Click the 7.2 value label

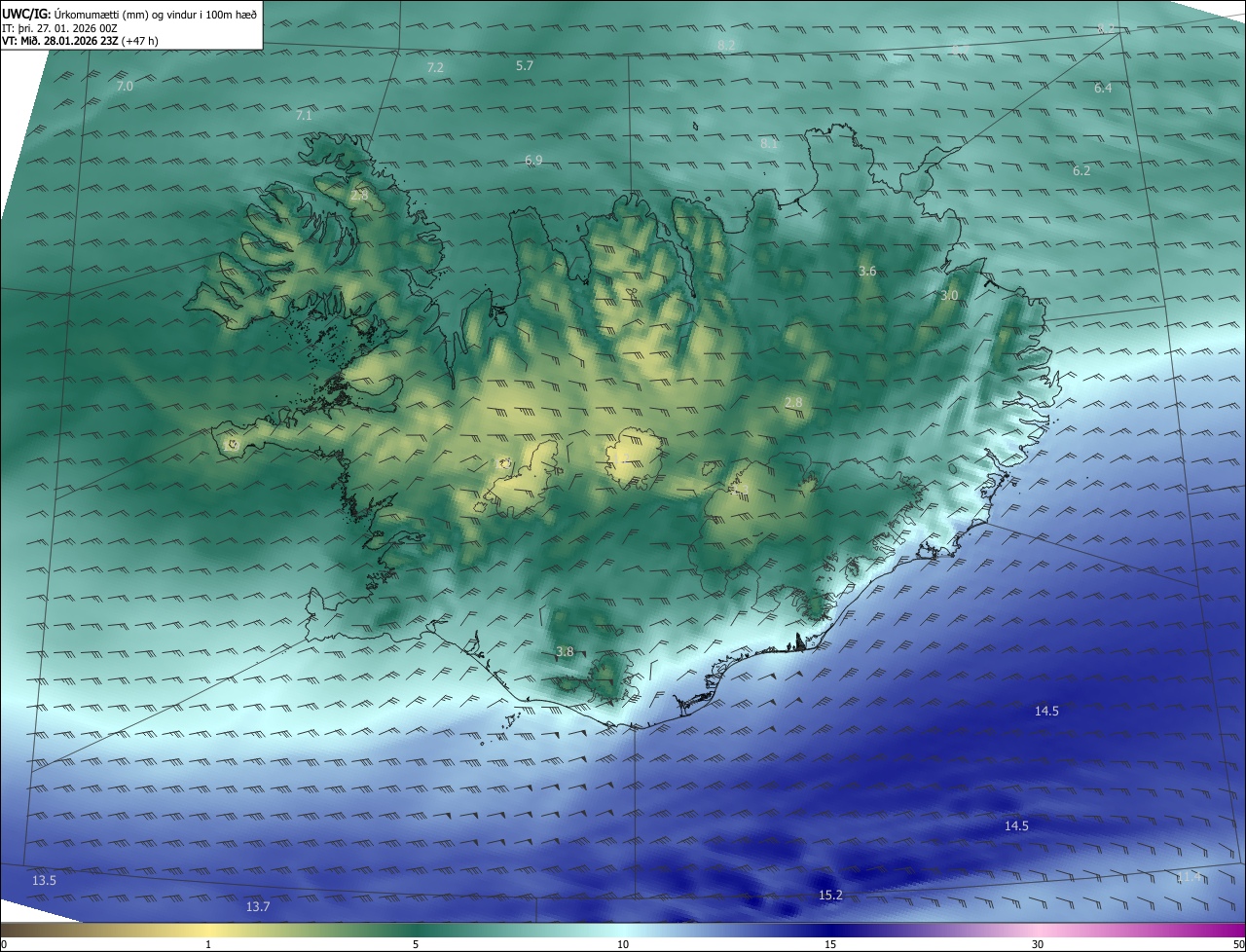(x=435, y=67)
